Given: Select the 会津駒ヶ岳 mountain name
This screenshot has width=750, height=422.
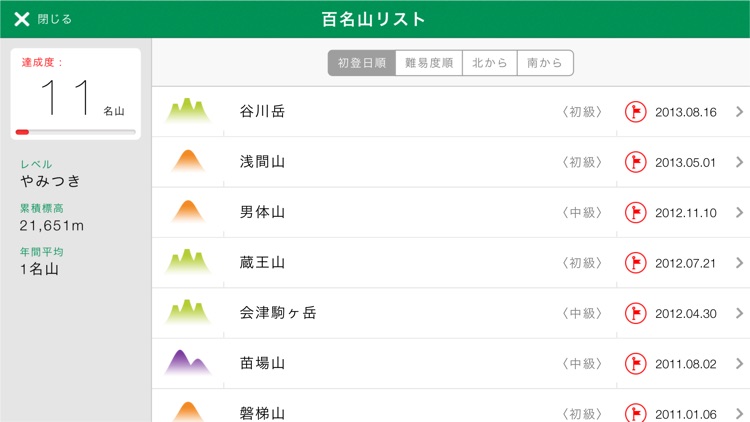Looking at the screenshot, I should 278,313.
